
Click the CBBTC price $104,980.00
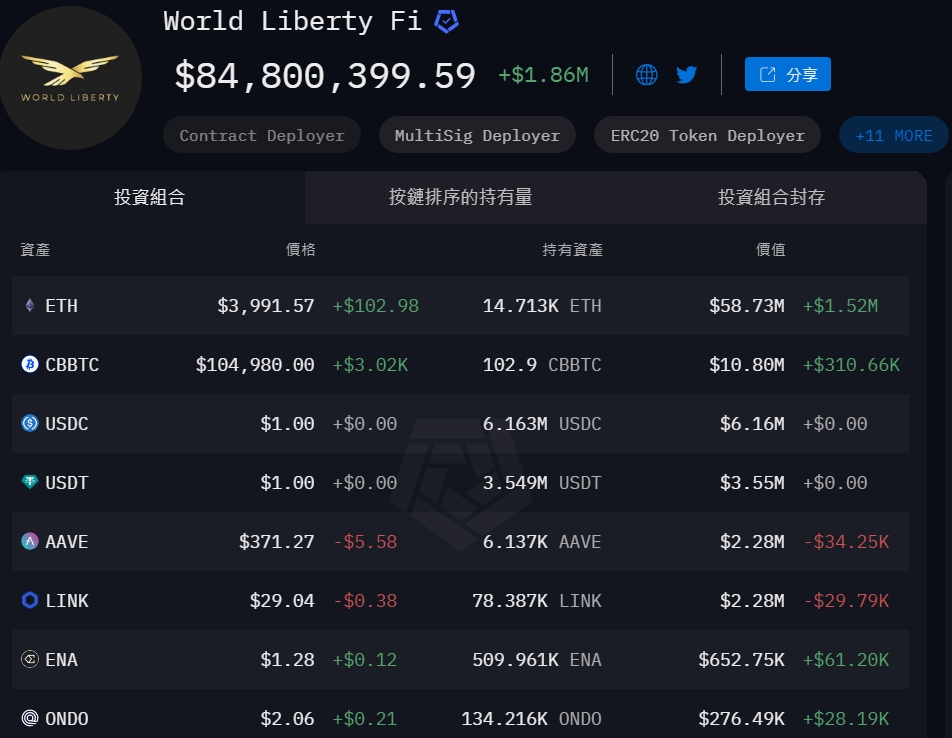pos(255,364)
